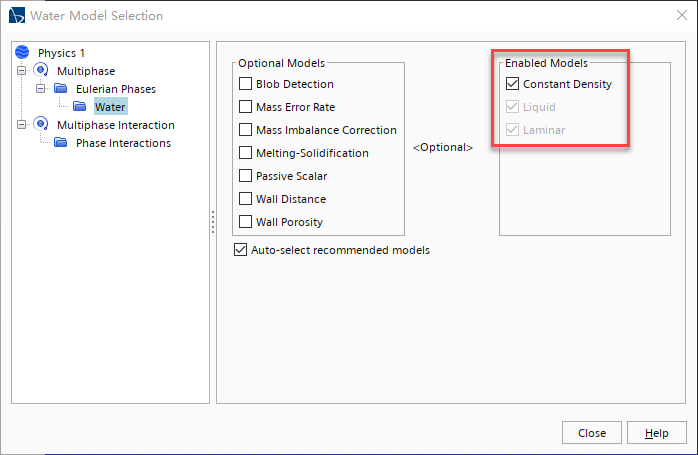The width and height of the screenshot is (698, 455).
Task: Collapse the Multiphase tree node
Action: (x=21, y=71)
